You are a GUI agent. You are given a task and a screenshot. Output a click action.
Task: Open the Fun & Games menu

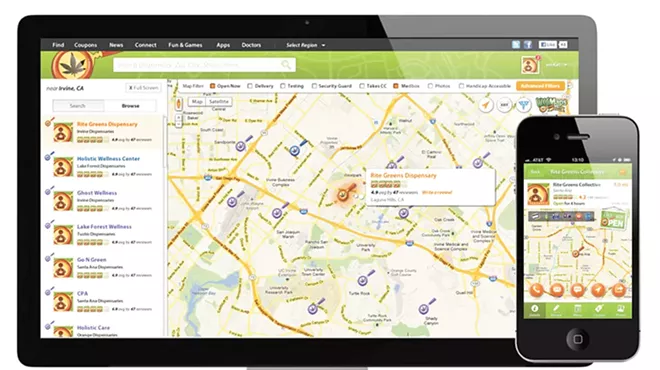point(185,45)
